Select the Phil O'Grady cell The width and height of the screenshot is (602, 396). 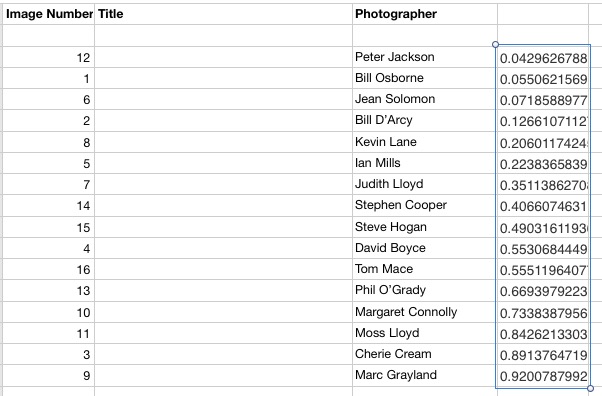point(425,290)
